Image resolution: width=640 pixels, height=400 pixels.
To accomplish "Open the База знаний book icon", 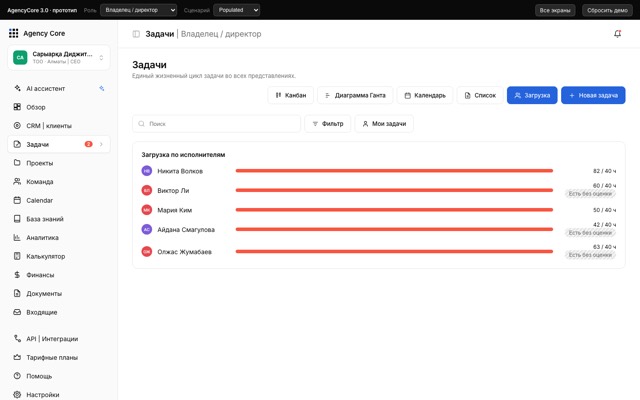I will tap(17, 219).
